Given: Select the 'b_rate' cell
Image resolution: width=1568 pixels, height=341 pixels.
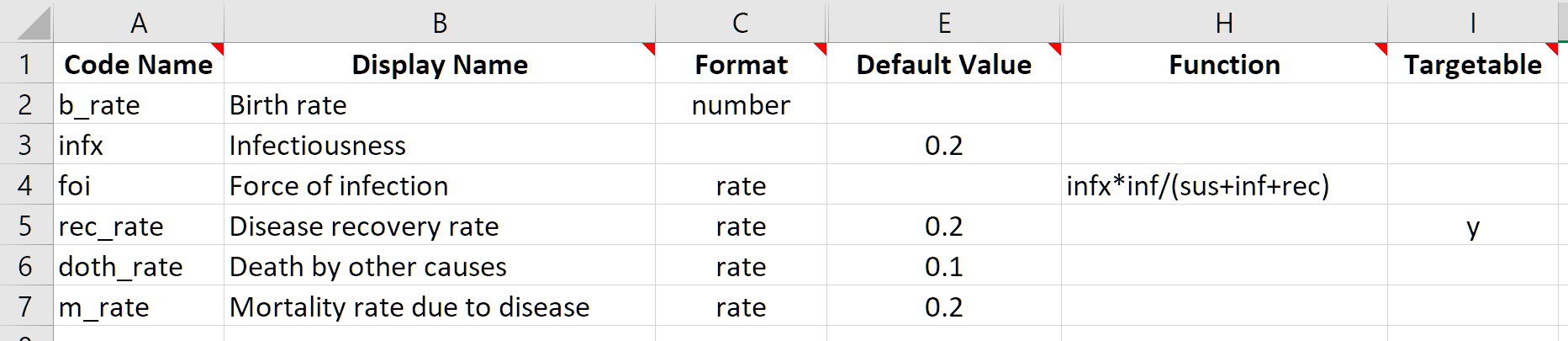Looking at the screenshot, I should click(x=139, y=104).
